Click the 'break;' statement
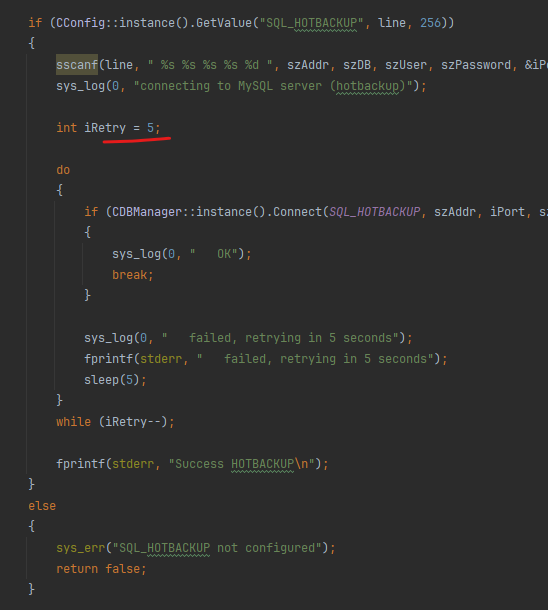The width and height of the screenshot is (548, 610). point(133,275)
